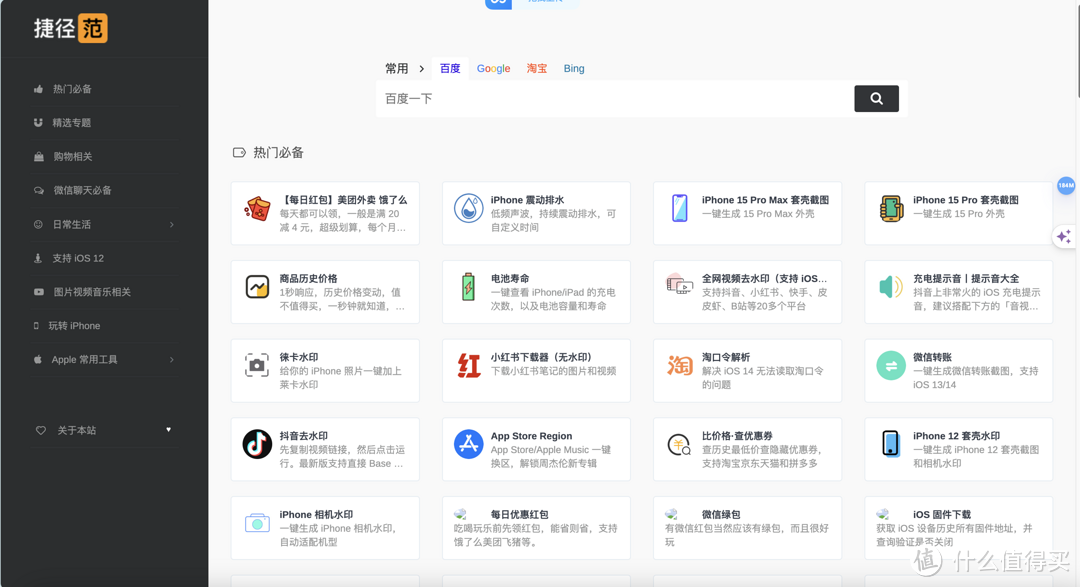Open the 每日优惠红包 card title

tap(519, 515)
